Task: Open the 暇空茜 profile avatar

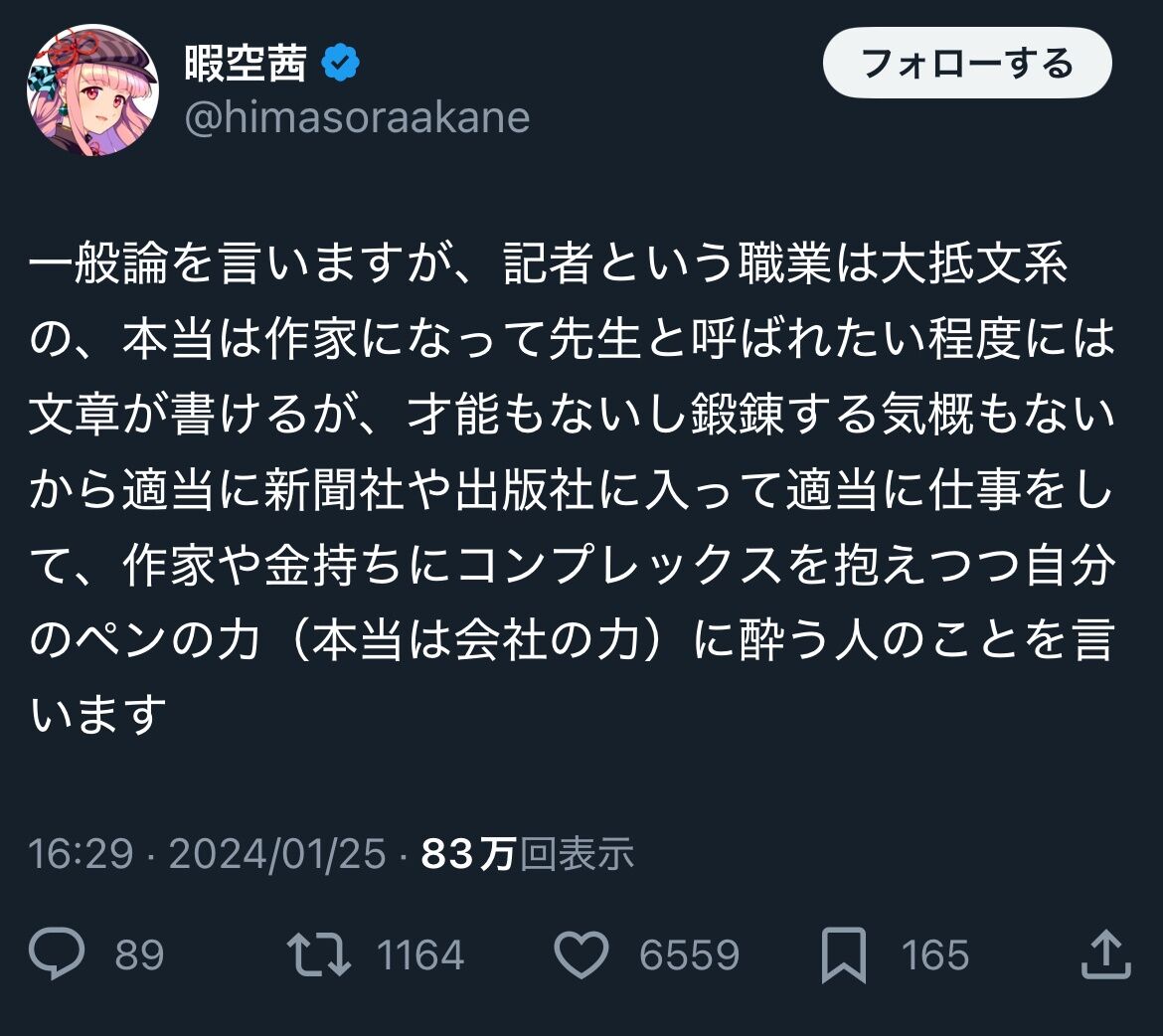Action: tap(92, 89)
